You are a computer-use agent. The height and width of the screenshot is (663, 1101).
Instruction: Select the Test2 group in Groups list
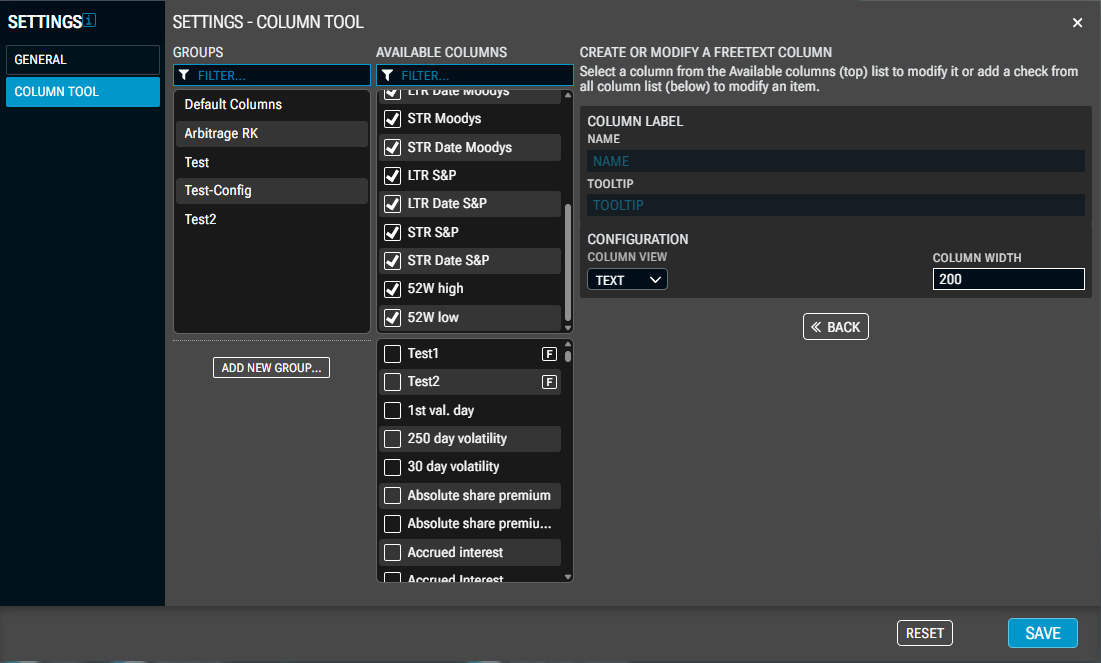pos(272,219)
